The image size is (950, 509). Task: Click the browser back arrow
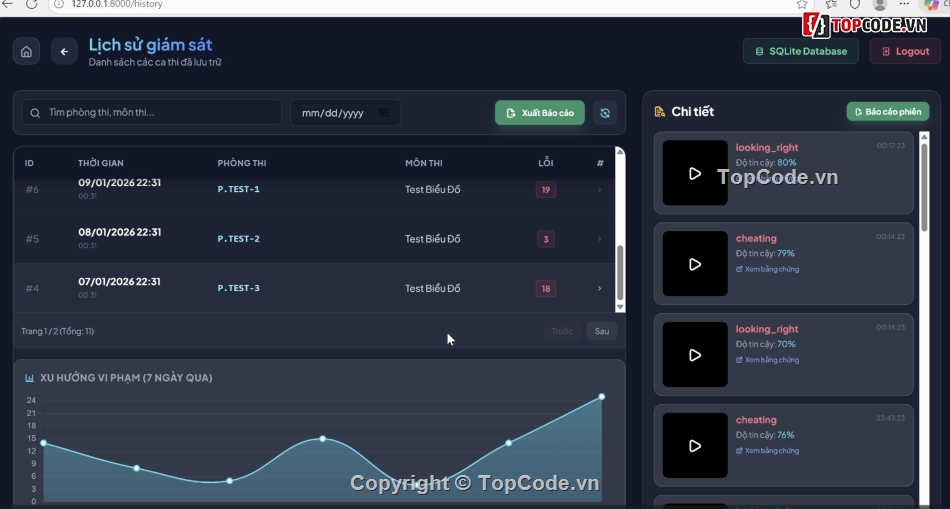[x=7, y=4]
